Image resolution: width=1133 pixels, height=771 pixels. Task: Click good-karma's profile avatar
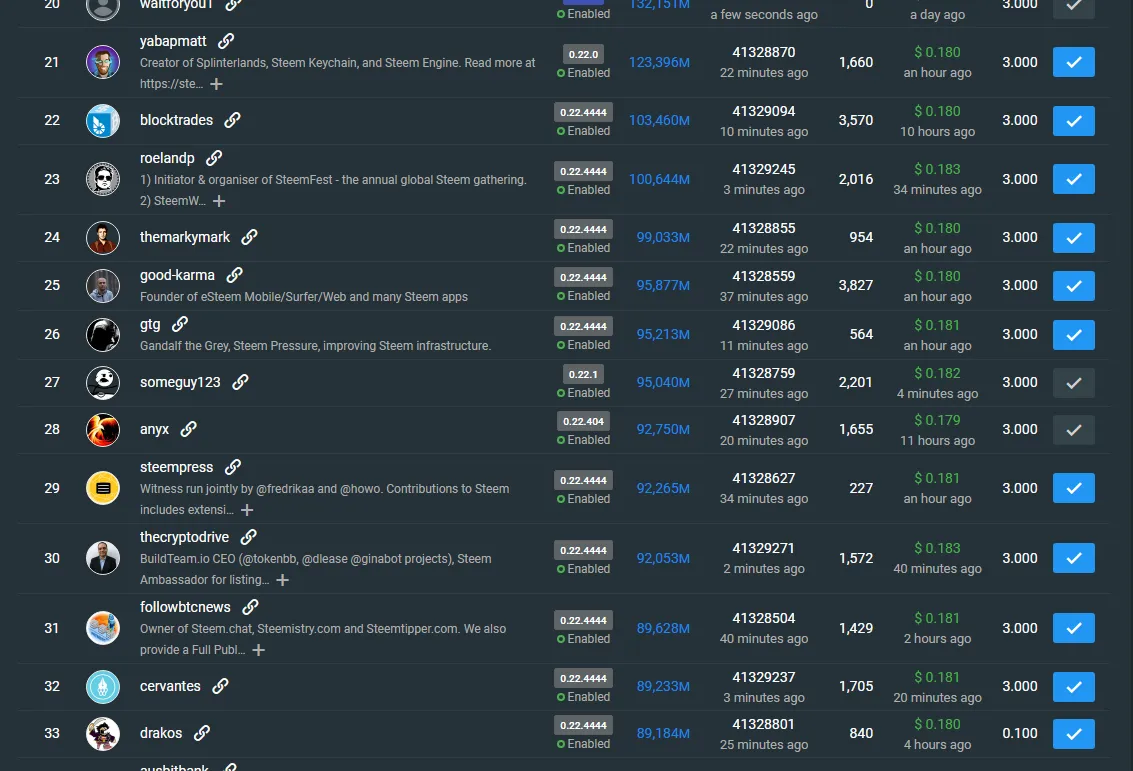pos(103,285)
